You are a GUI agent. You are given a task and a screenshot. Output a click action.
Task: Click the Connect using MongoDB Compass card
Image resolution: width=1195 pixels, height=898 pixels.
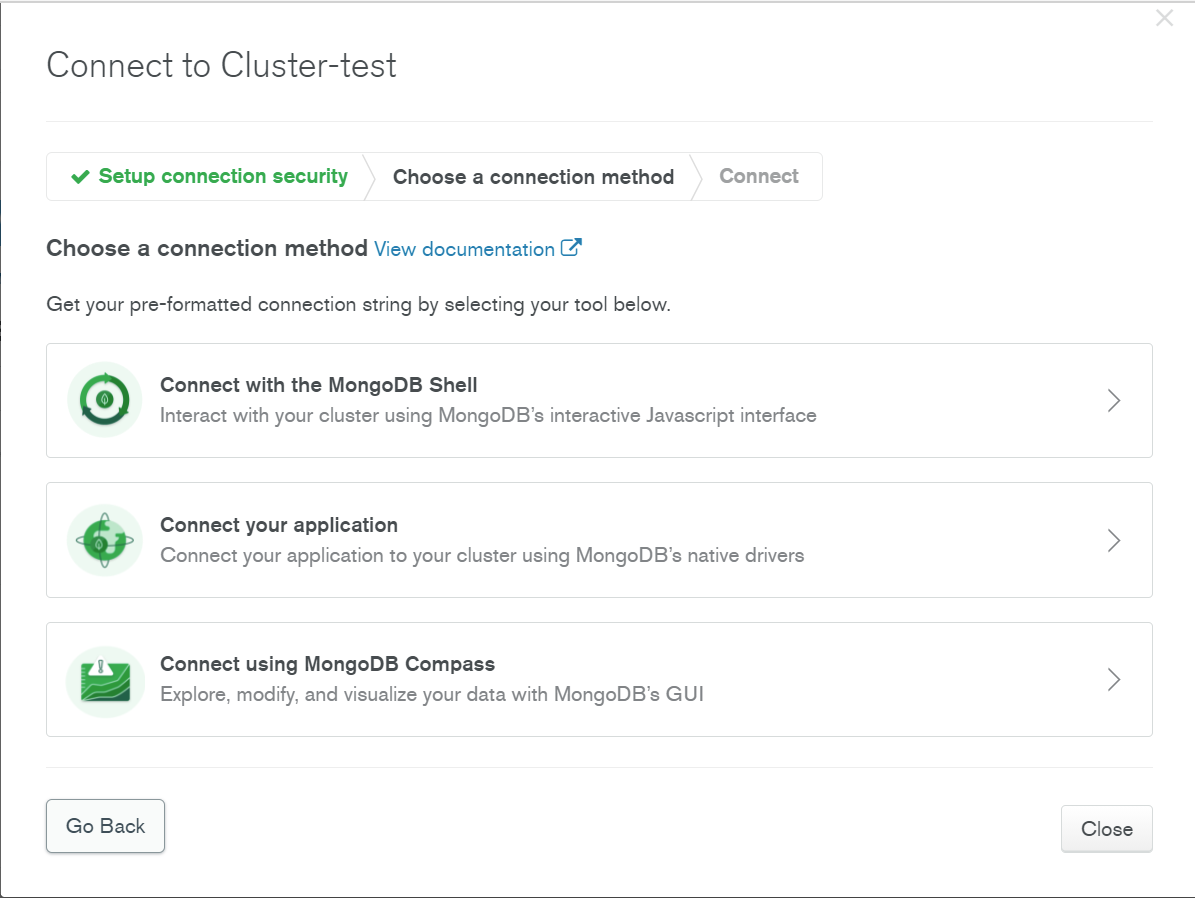(x=598, y=679)
